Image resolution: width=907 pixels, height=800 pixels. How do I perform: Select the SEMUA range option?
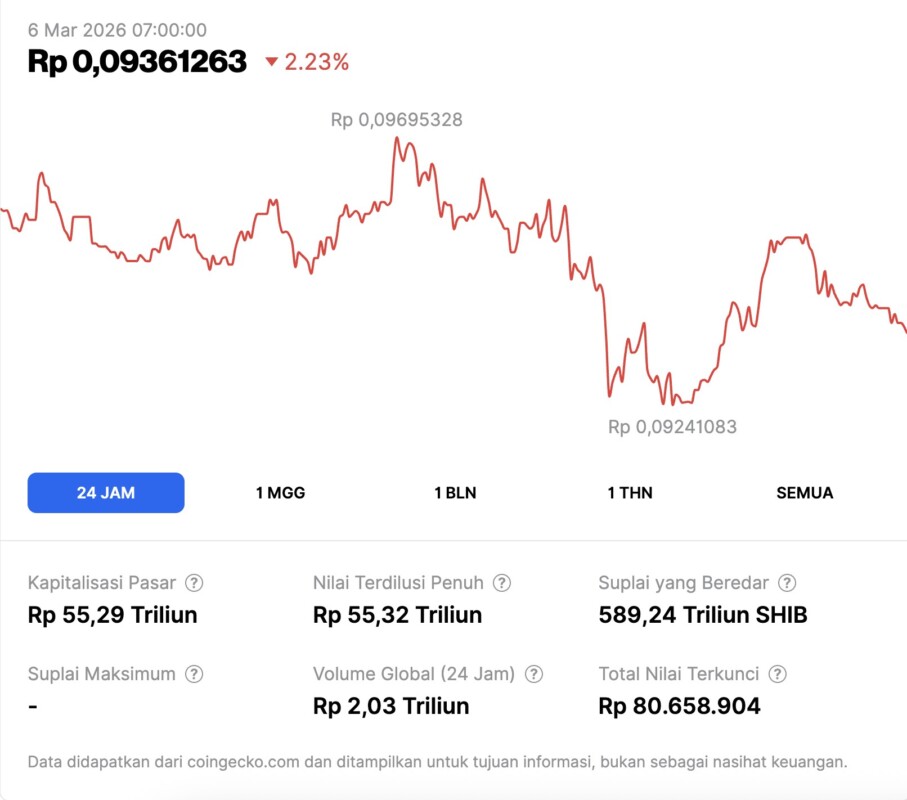804,493
